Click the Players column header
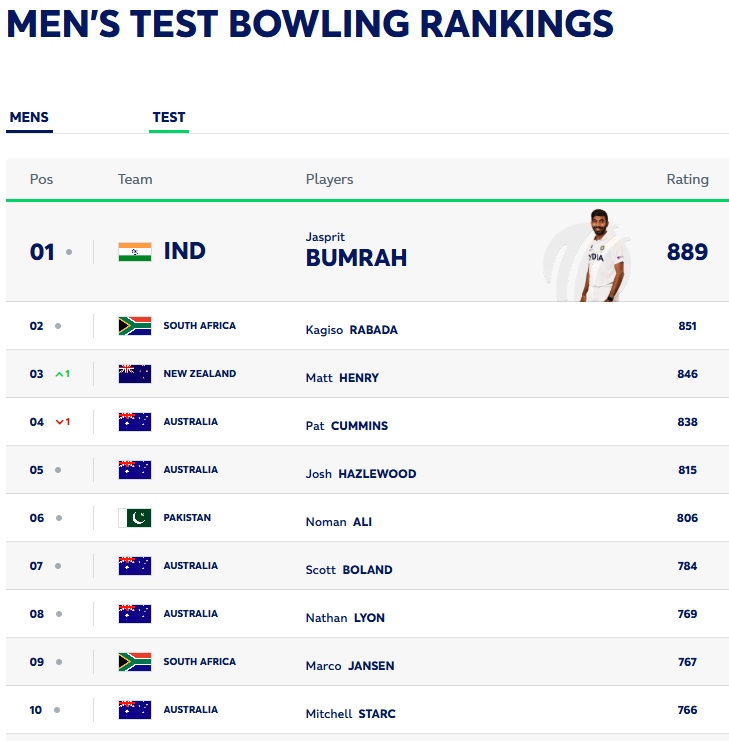 pyautogui.click(x=329, y=180)
